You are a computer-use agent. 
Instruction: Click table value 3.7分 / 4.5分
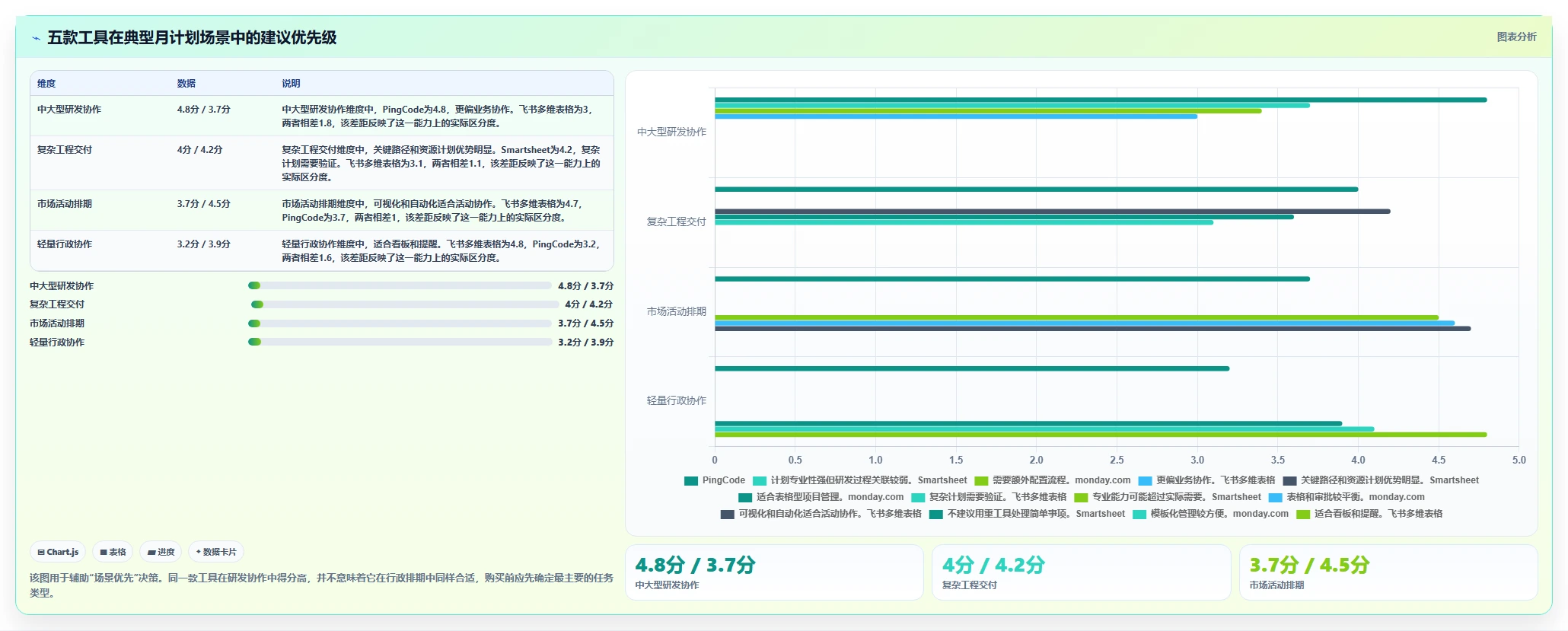pyautogui.click(x=204, y=204)
